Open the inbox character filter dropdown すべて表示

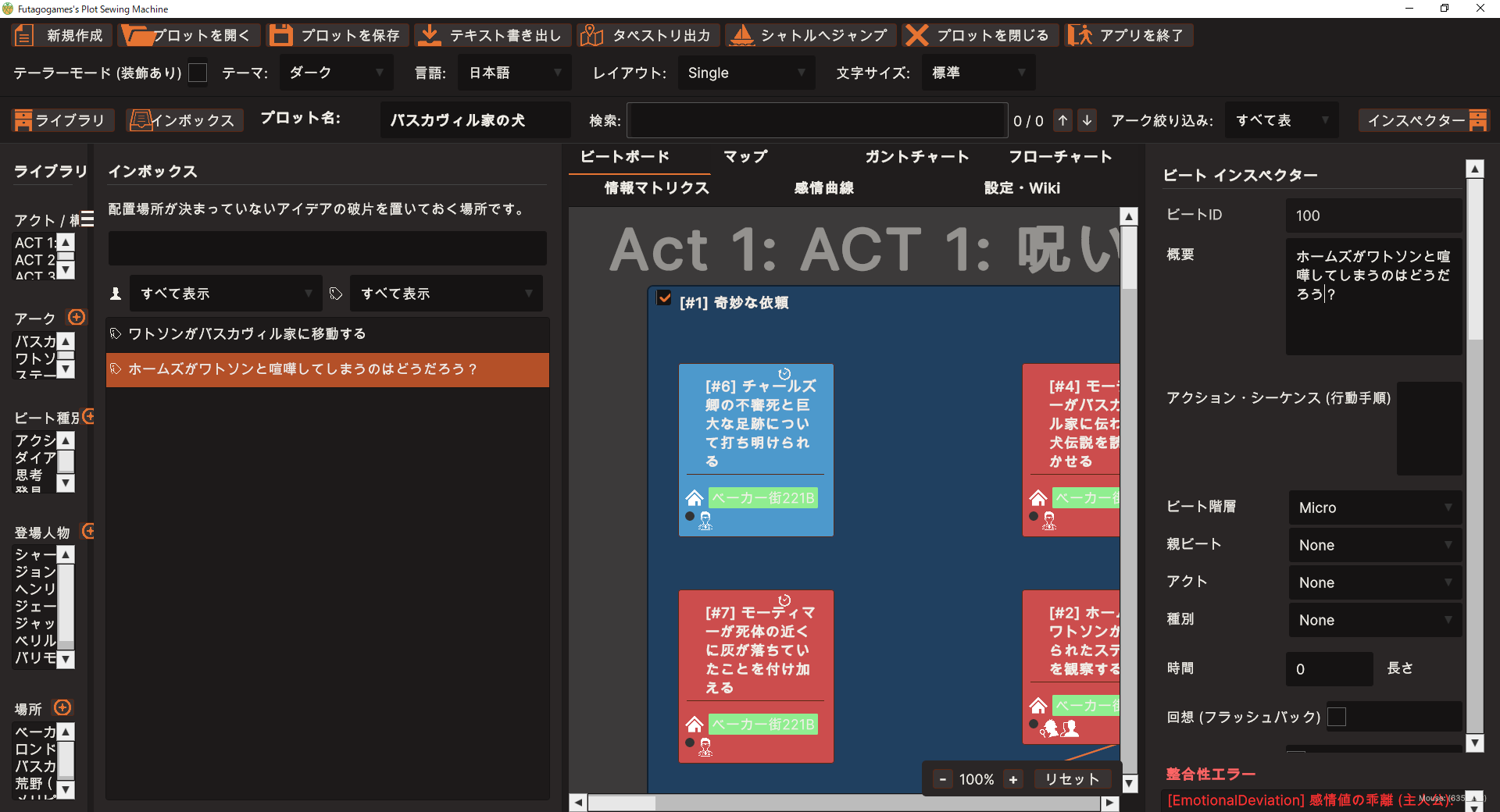[x=226, y=294]
